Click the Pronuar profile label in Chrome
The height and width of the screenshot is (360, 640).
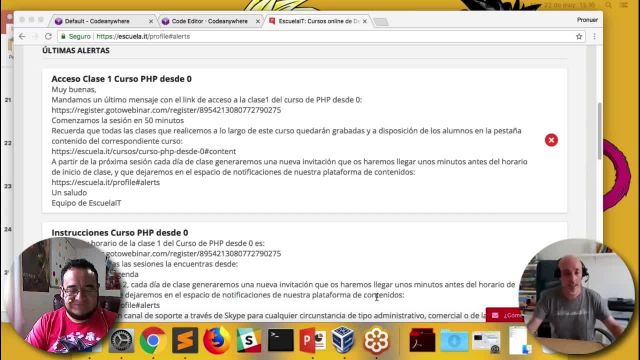[x=587, y=20]
